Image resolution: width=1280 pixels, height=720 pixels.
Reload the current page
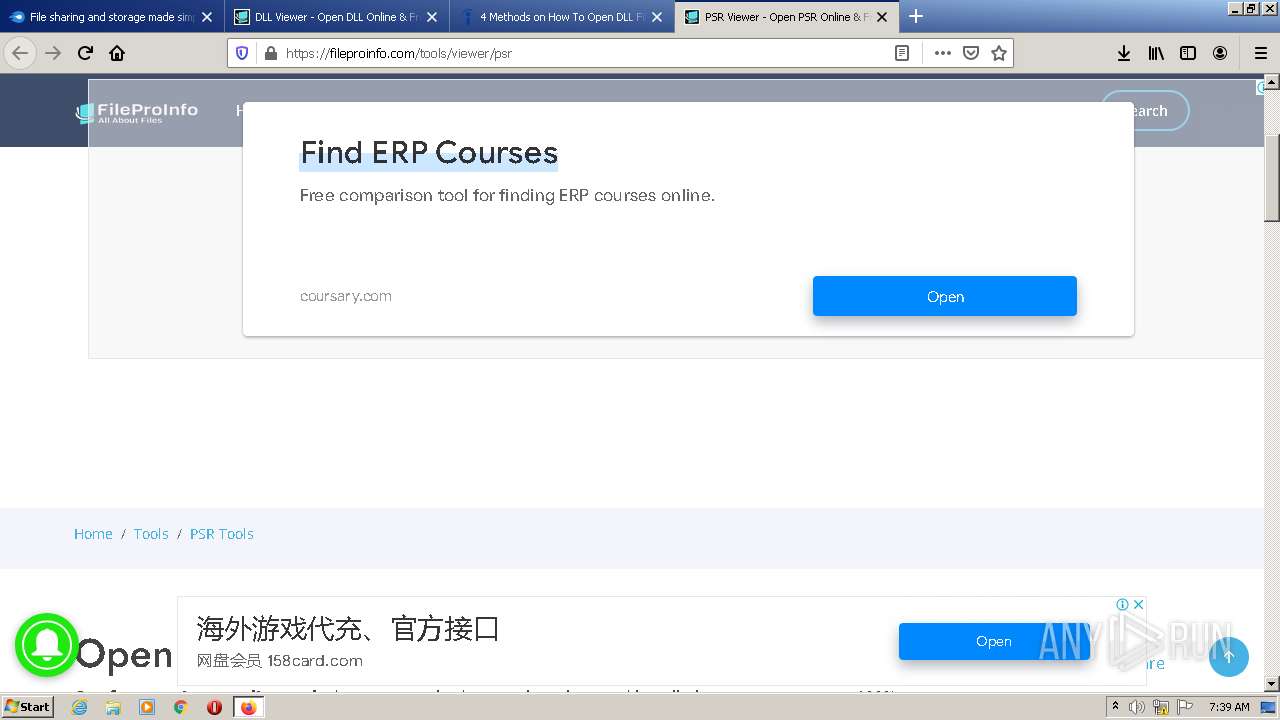tap(85, 53)
